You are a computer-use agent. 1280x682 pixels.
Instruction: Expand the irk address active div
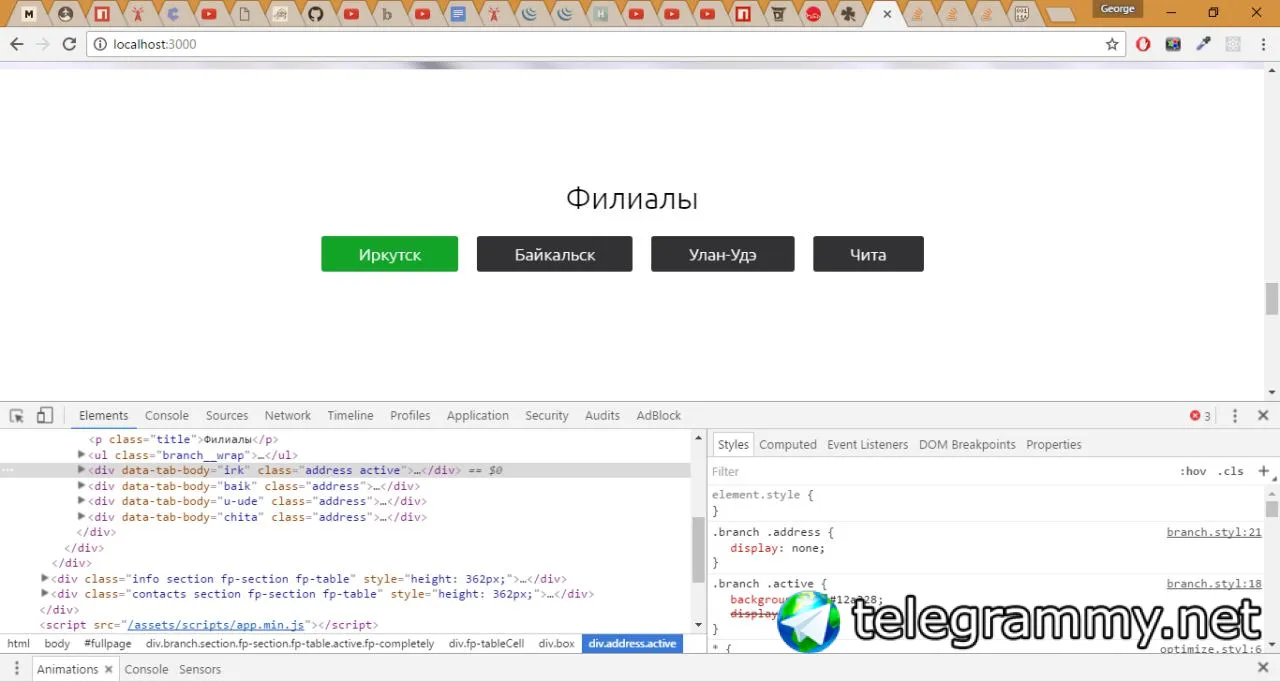[82, 470]
